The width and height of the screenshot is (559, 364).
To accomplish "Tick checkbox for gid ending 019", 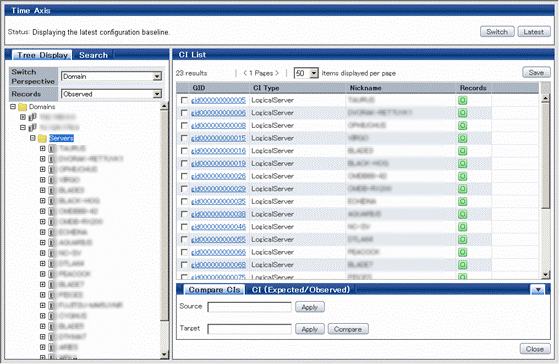I will point(184,164).
